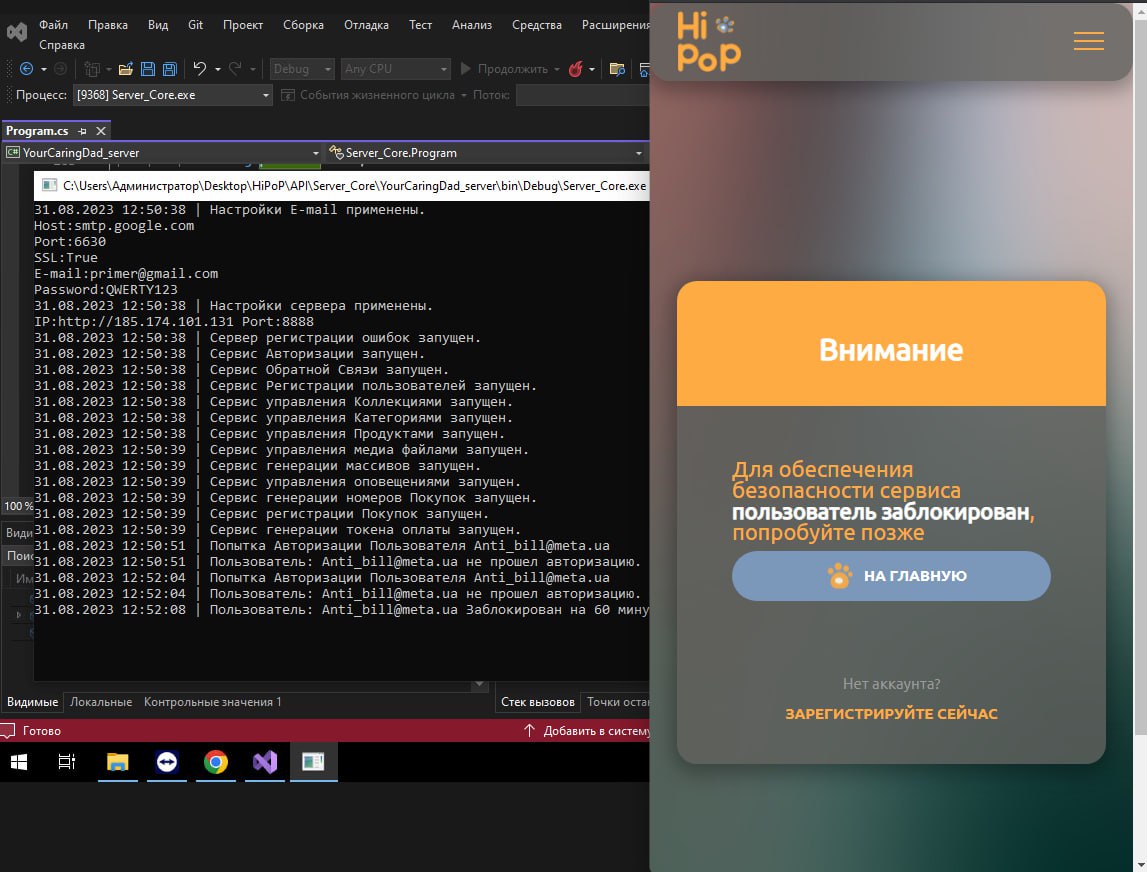Click the ЗАРЕГИСТРИРУЙТЕ СЕЙЧАС link
This screenshot has width=1147, height=872.
coord(891,714)
